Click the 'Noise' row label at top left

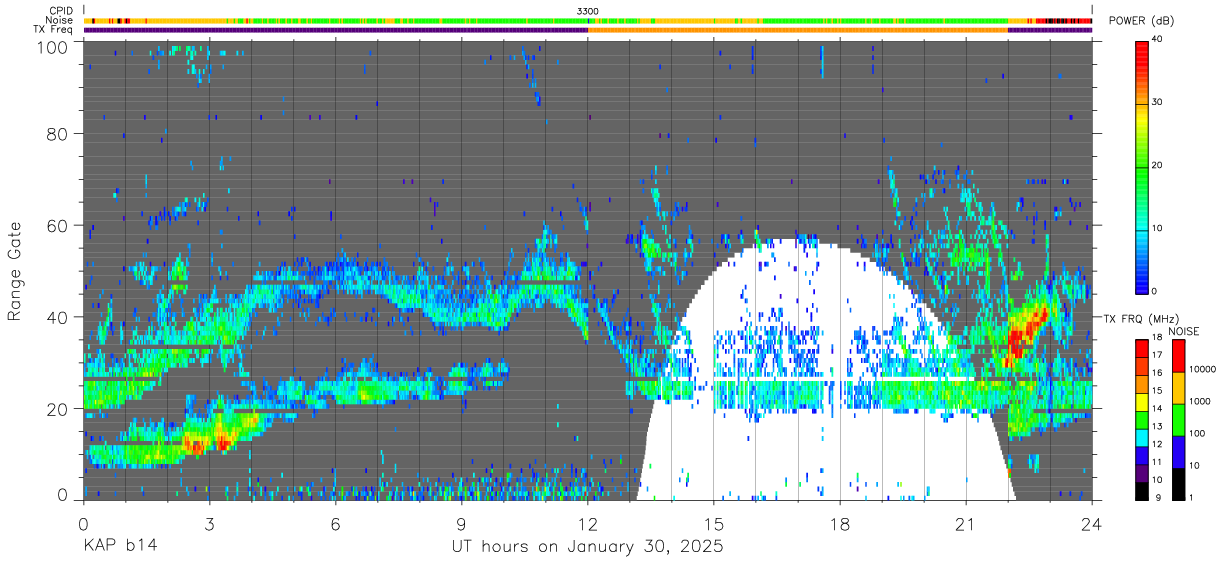point(59,20)
